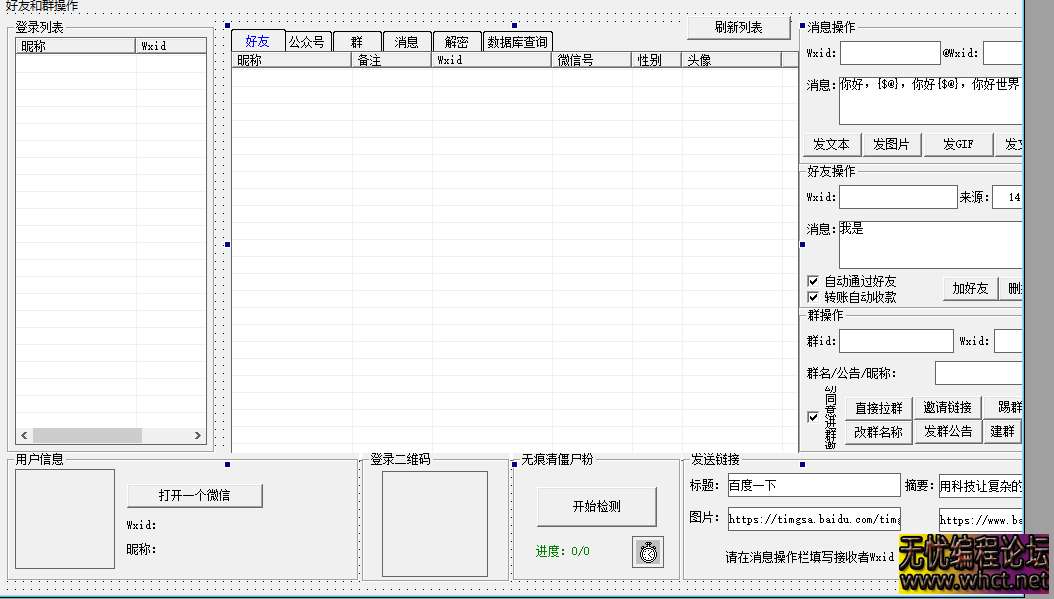
Task: Click the stopwatch icon next to 进度
Action: 648,551
